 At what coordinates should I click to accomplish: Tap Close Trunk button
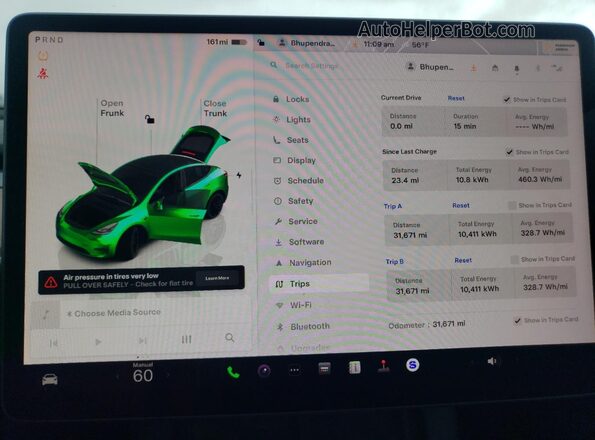[215, 108]
